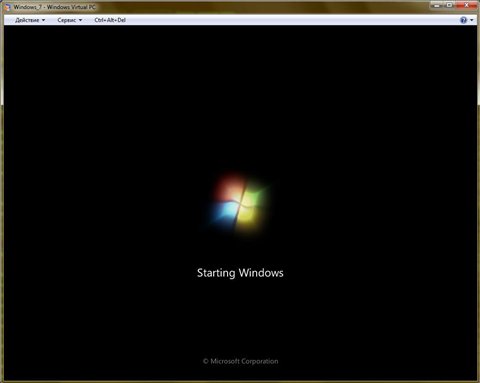
Task: Send Ctrl+Alt+Del to the virtual machine
Action: (110, 20)
